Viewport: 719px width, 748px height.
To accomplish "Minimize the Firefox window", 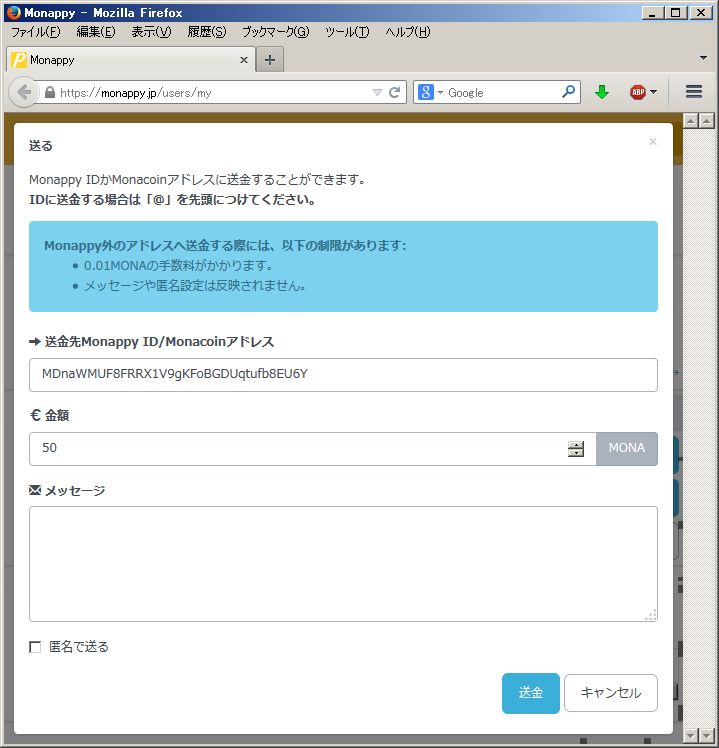I will 652,13.
